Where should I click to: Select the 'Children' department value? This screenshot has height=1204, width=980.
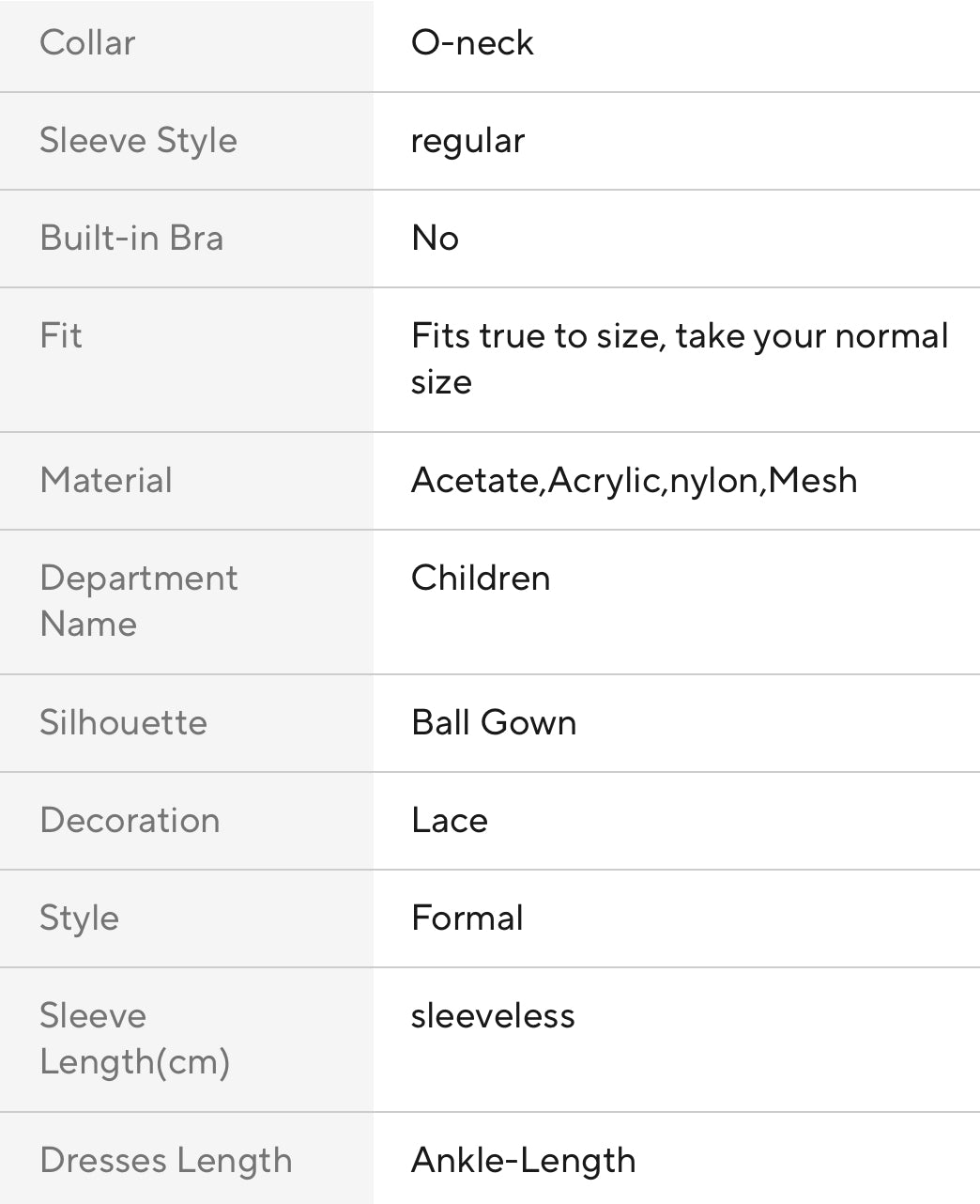pos(481,579)
